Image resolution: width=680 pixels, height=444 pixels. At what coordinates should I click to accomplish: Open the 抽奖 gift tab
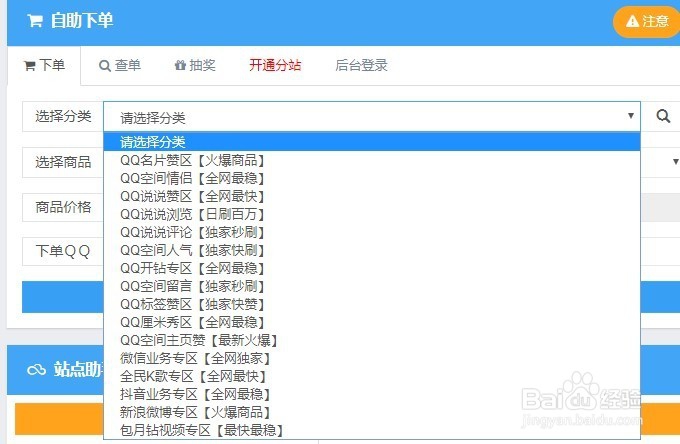194,66
